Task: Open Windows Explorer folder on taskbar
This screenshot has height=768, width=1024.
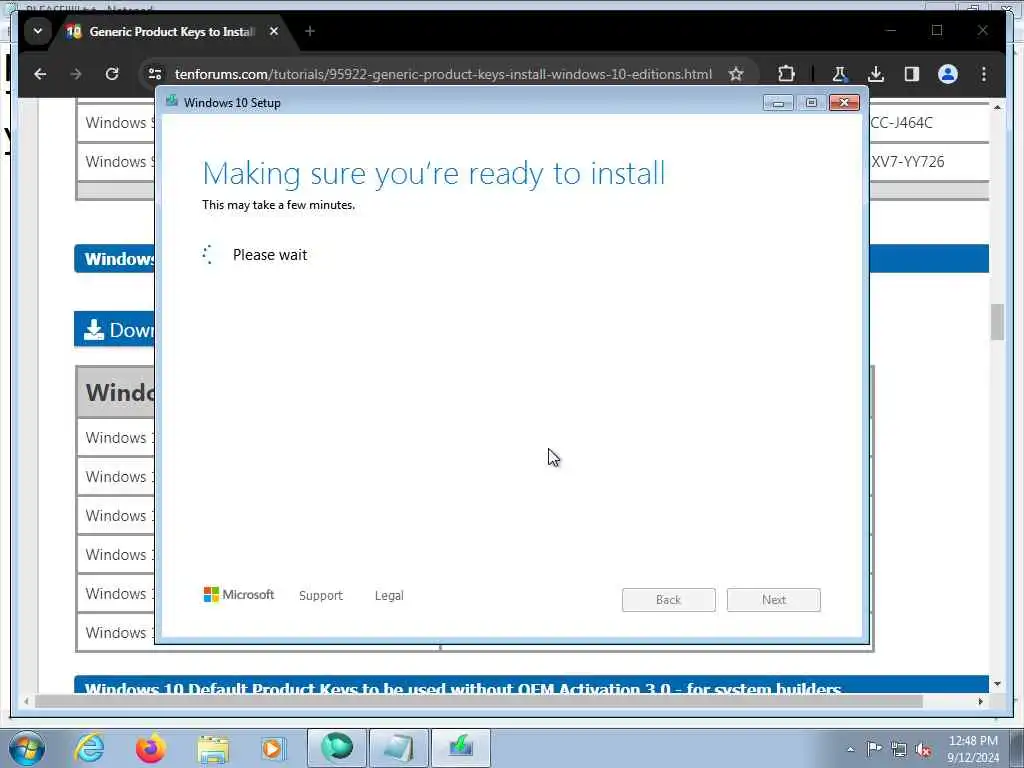Action: pyautogui.click(x=213, y=748)
